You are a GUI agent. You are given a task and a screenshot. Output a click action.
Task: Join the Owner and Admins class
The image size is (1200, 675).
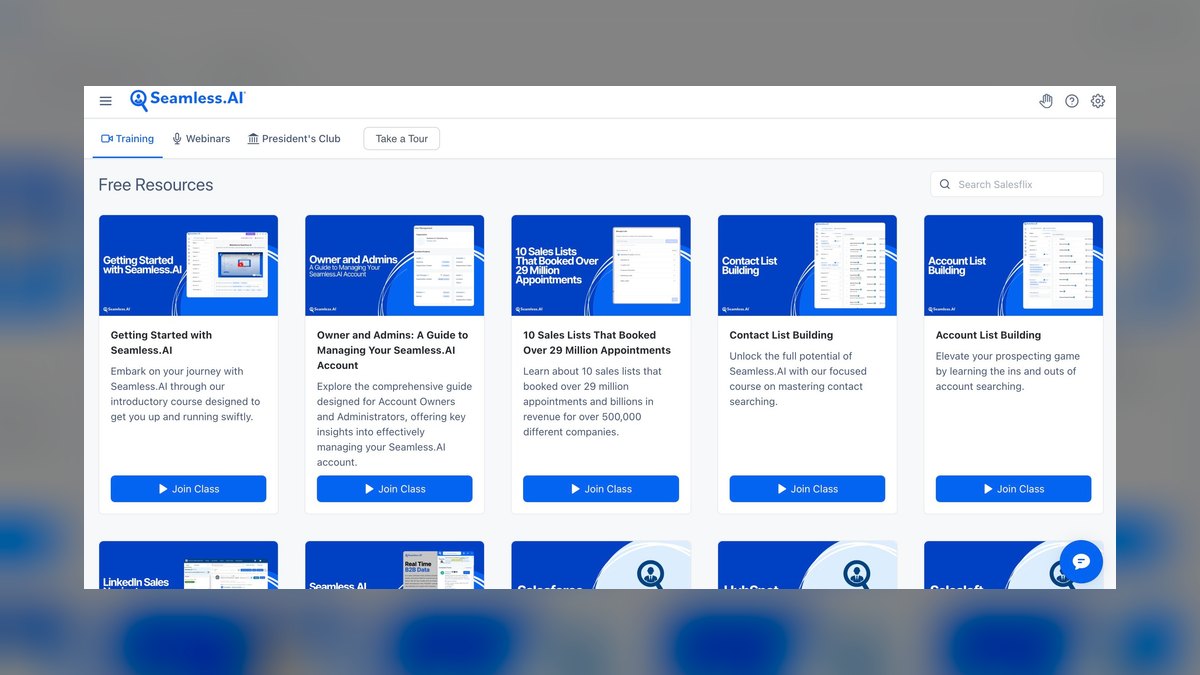click(395, 489)
